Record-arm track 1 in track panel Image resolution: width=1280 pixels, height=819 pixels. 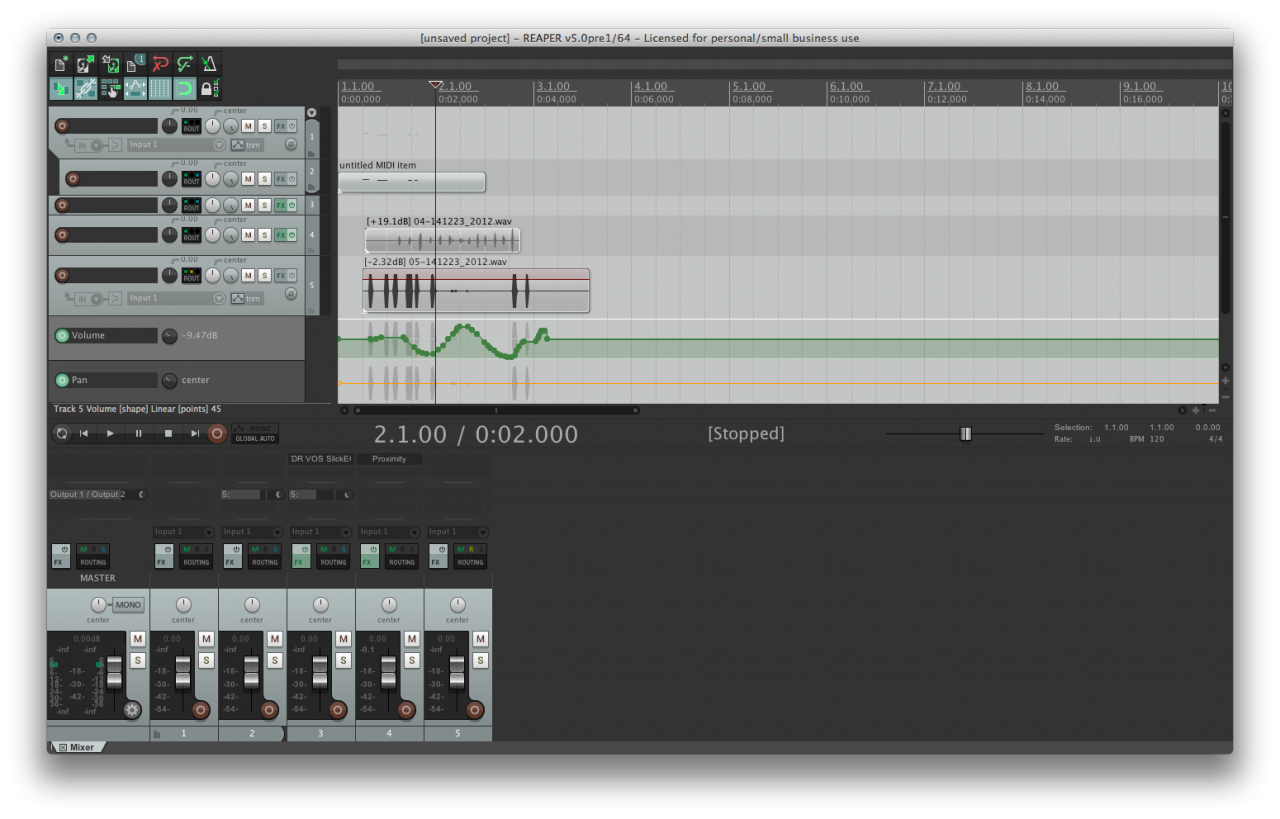tap(62, 126)
